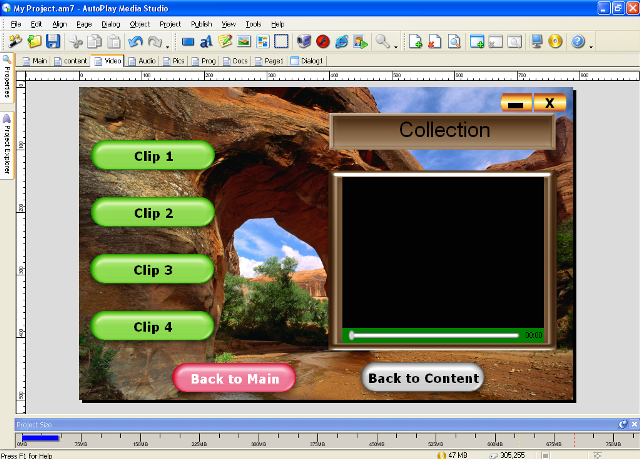Open the zoom magnifier dropdown arrow
This screenshot has width=640, height=459.
point(396,43)
